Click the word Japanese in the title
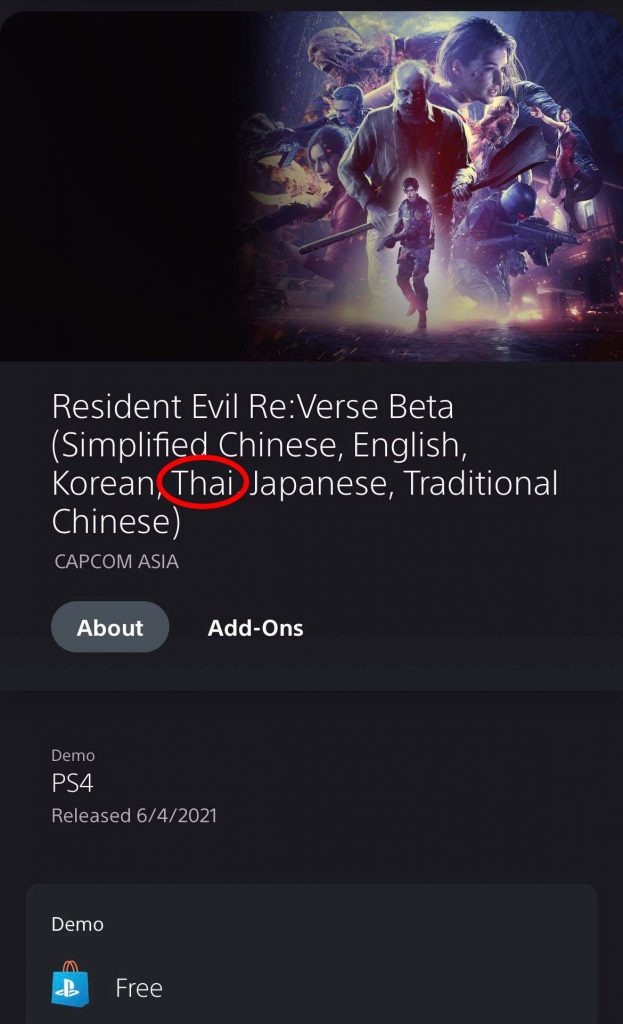 [x=321, y=485]
